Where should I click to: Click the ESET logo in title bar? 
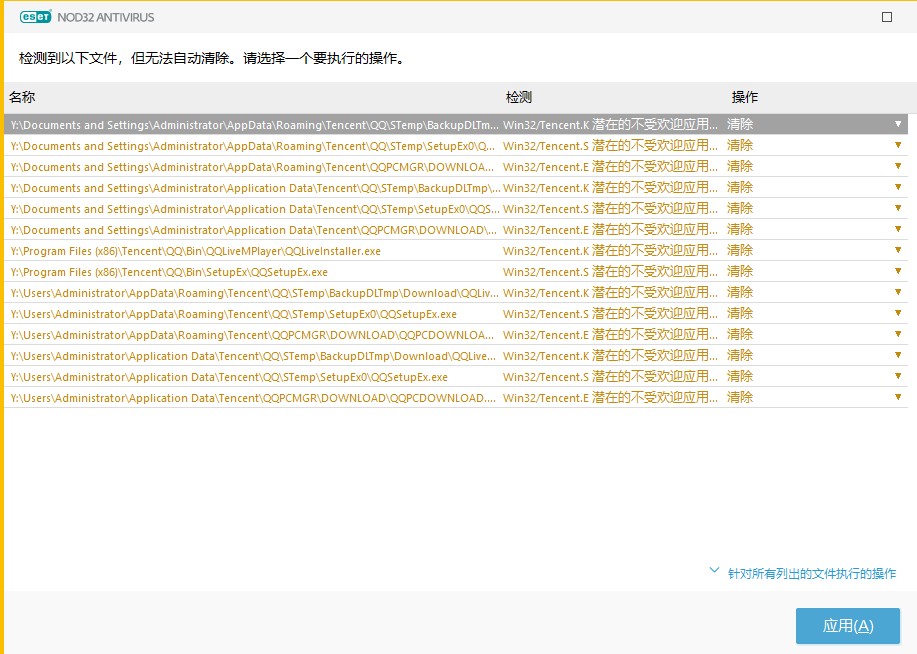(x=35, y=17)
